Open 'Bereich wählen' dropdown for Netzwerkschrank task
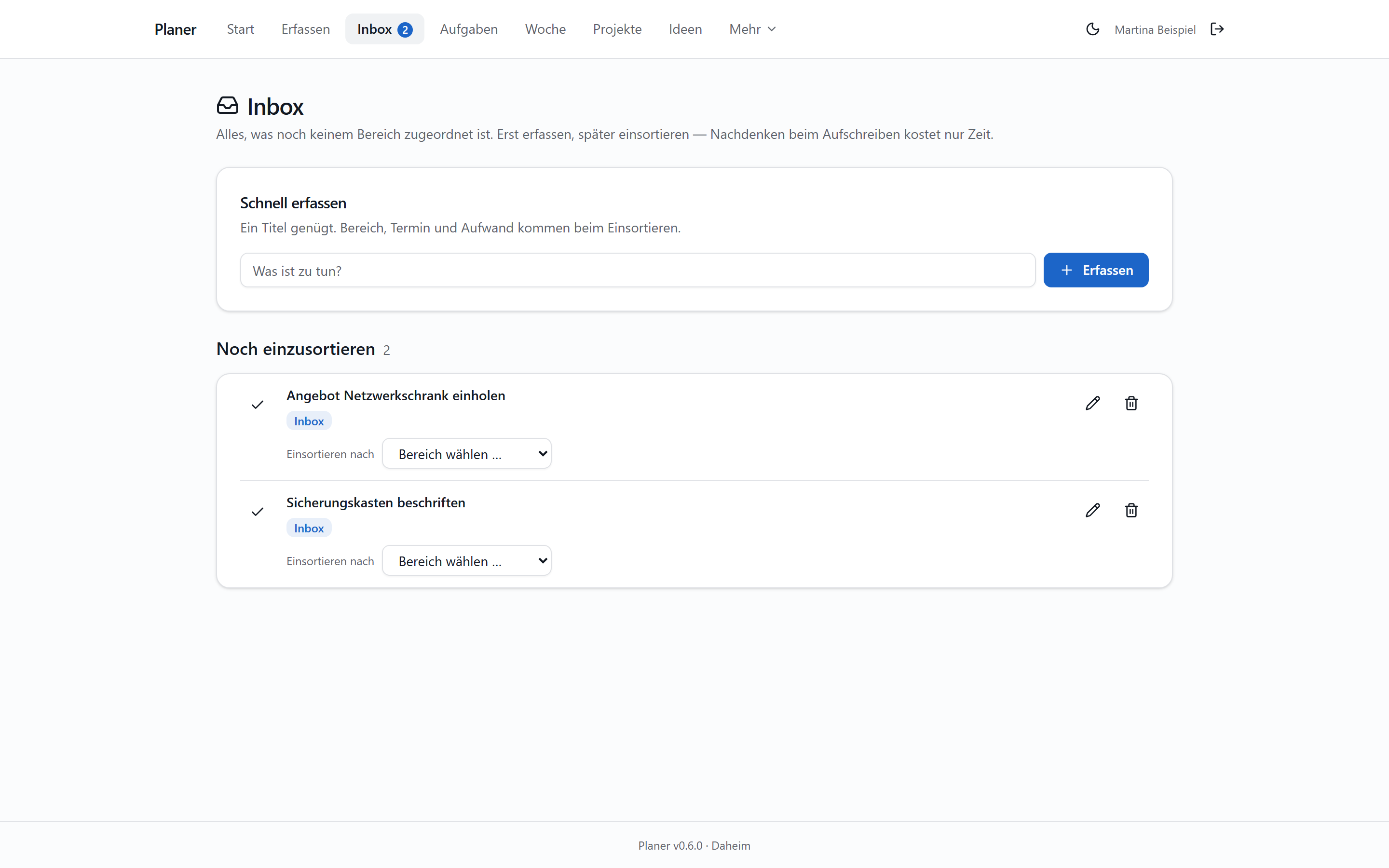1389x868 pixels. click(467, 453)
